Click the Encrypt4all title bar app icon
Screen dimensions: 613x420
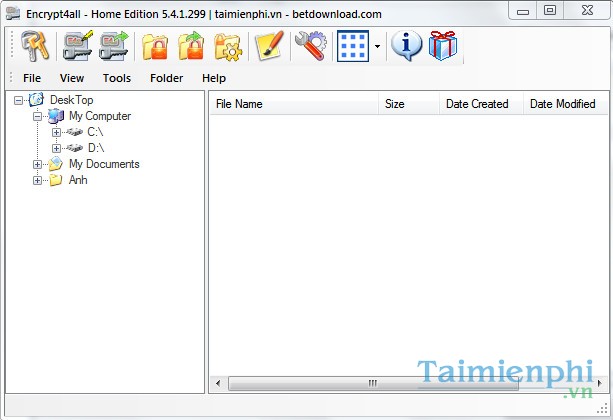pyautogui.click(x=13, y=14)
